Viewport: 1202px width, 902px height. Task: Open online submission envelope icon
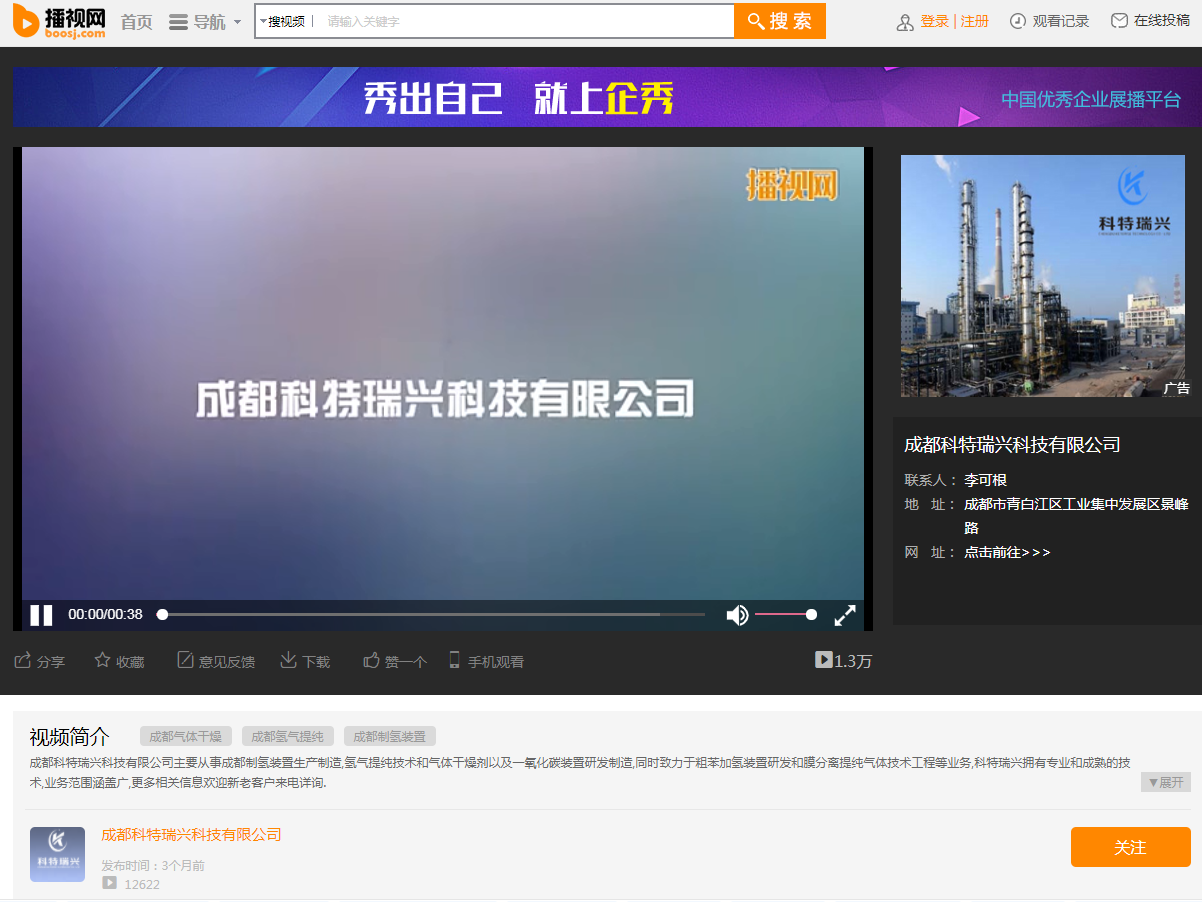click(1119, 21)
